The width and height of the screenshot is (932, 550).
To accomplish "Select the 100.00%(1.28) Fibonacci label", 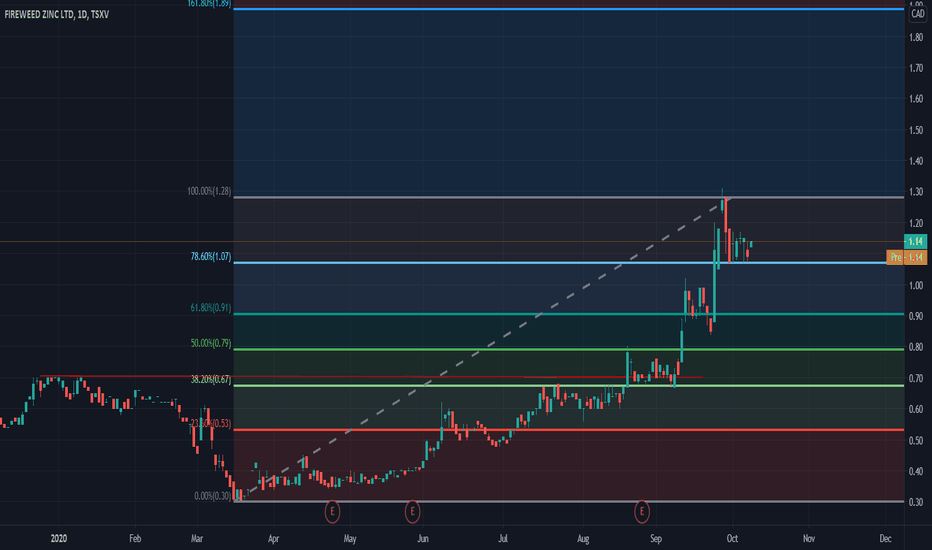I will tap(209, 191).
